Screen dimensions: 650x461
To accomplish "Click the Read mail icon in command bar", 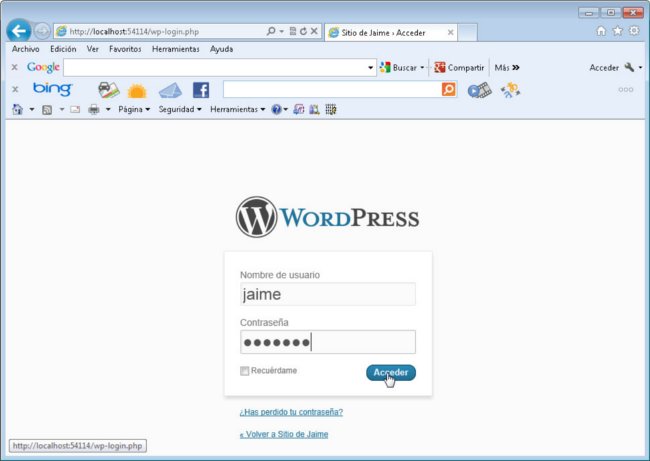I will click(x=75, y=109).
